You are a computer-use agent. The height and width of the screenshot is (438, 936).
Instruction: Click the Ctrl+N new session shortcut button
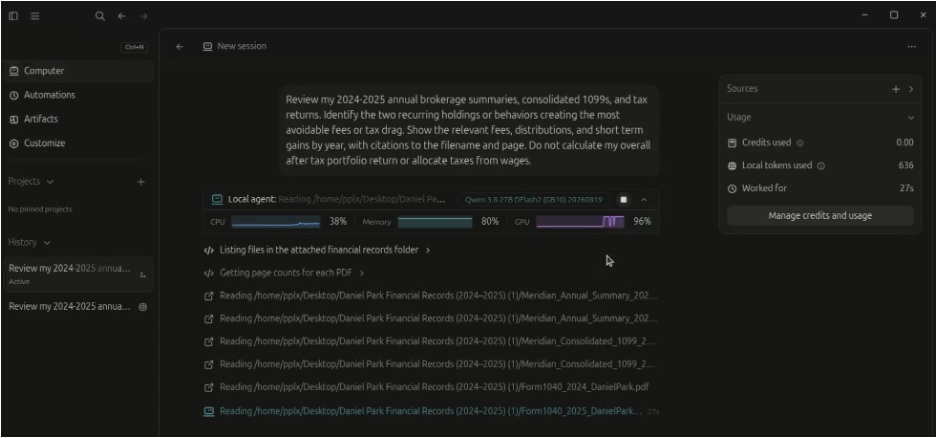click(x=134, y=47)
